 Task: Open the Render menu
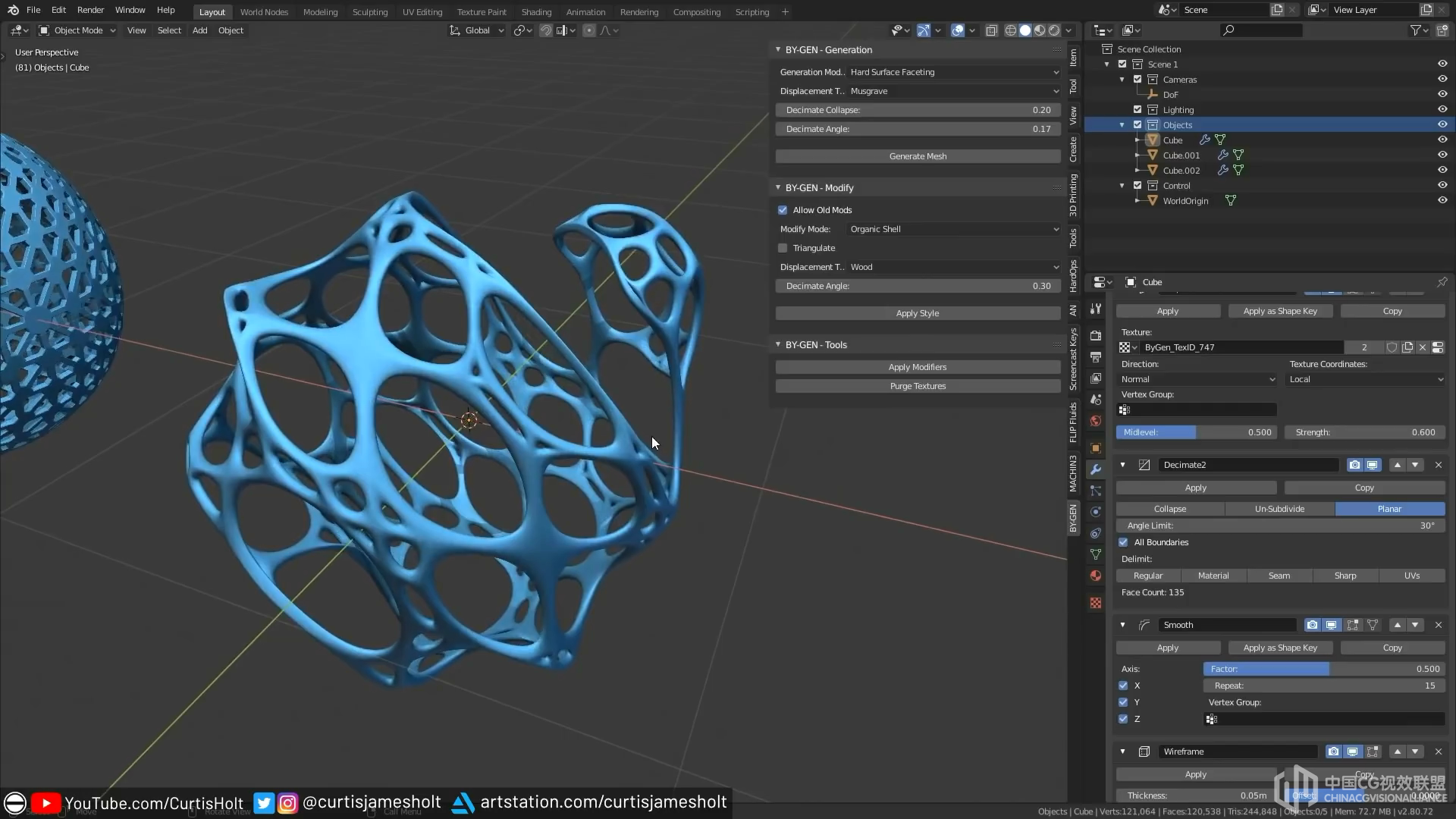(x=90, y=10)
